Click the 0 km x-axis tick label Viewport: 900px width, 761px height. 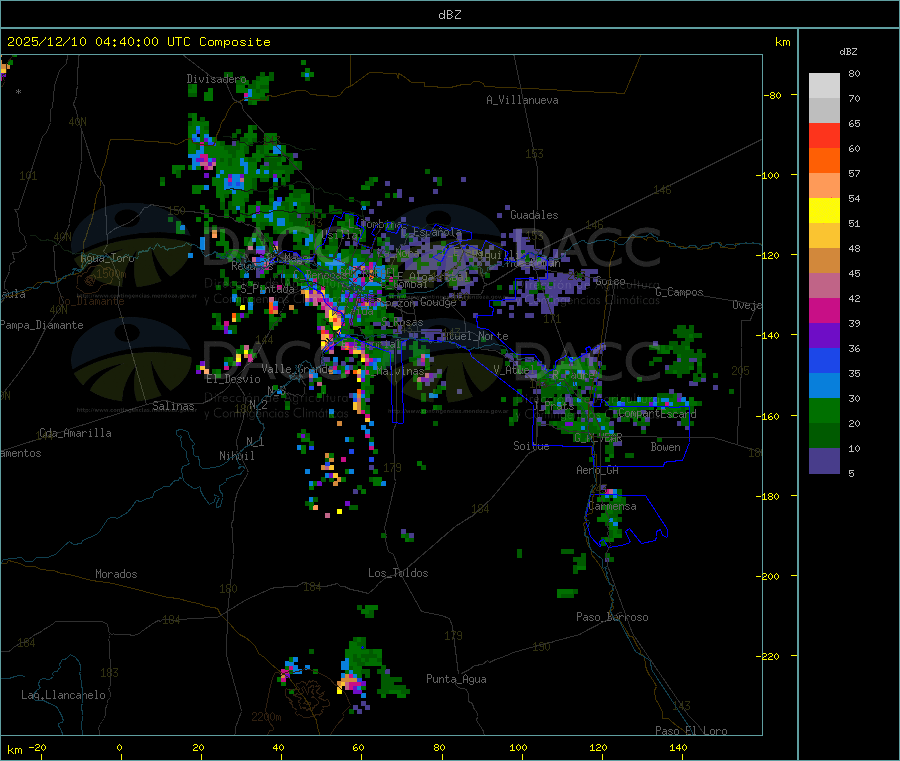point(119,747)
